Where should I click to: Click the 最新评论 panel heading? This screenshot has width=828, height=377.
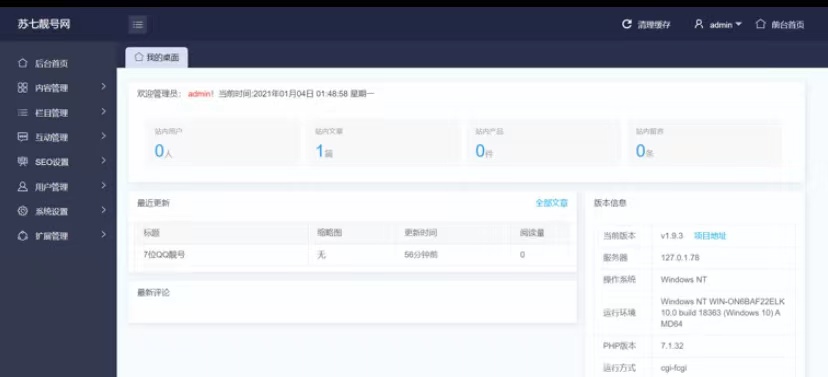coord(153,293)
